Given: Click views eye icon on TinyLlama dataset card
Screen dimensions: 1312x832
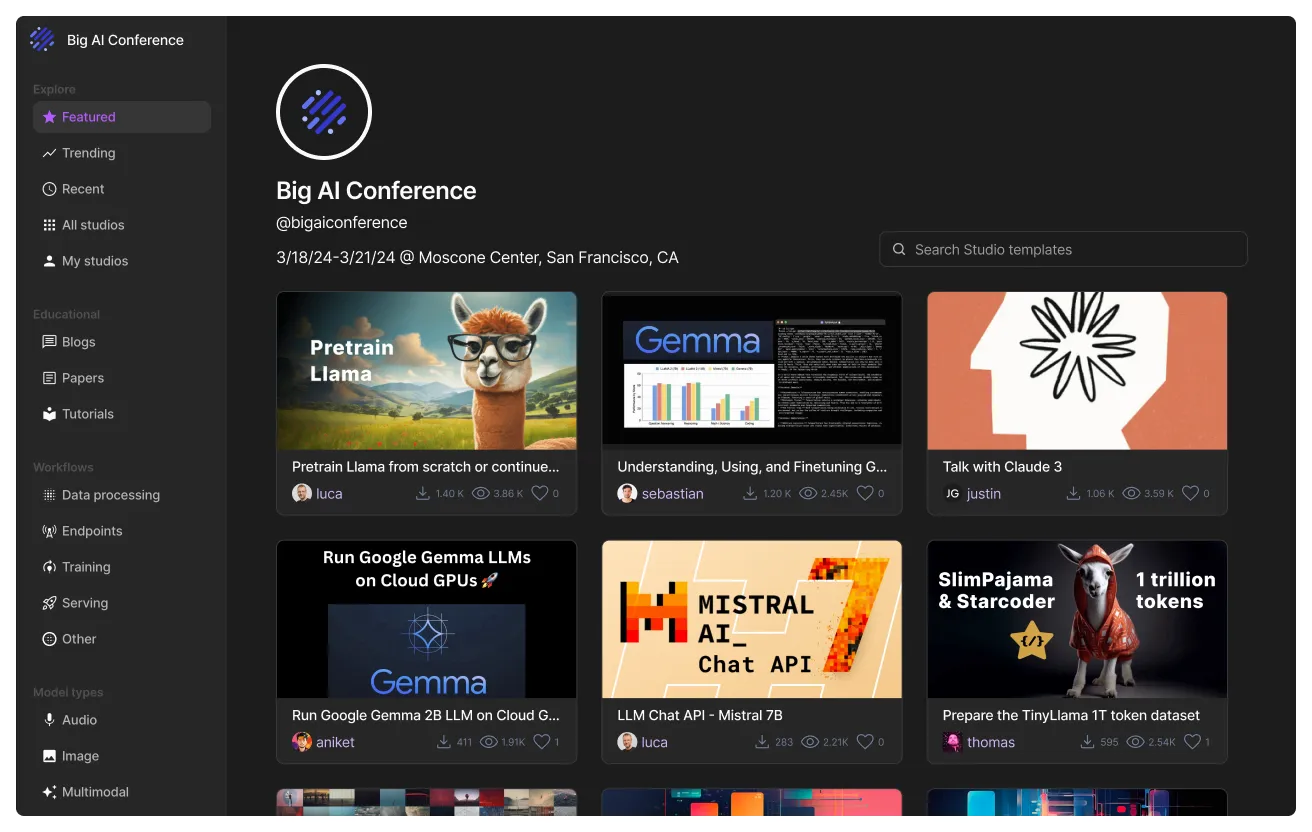Looking at the screenshot, I should pyautogui.click(x=1135, y=742).
